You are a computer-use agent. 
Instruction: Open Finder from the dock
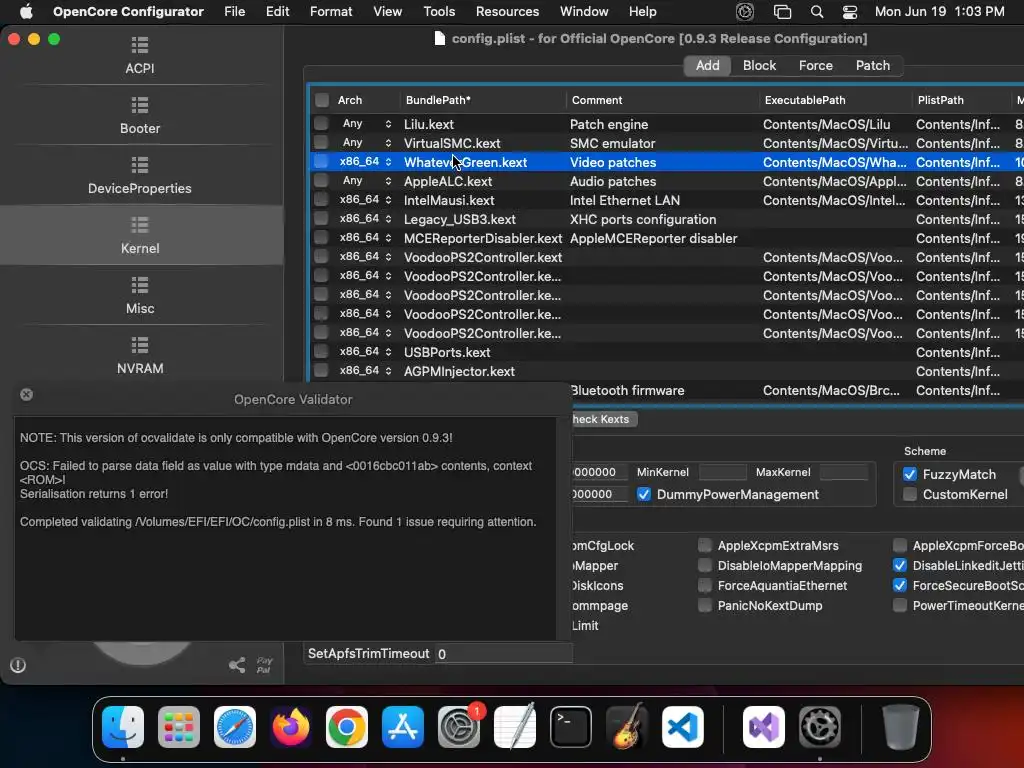pyautogui.click(x=123, y=727)
